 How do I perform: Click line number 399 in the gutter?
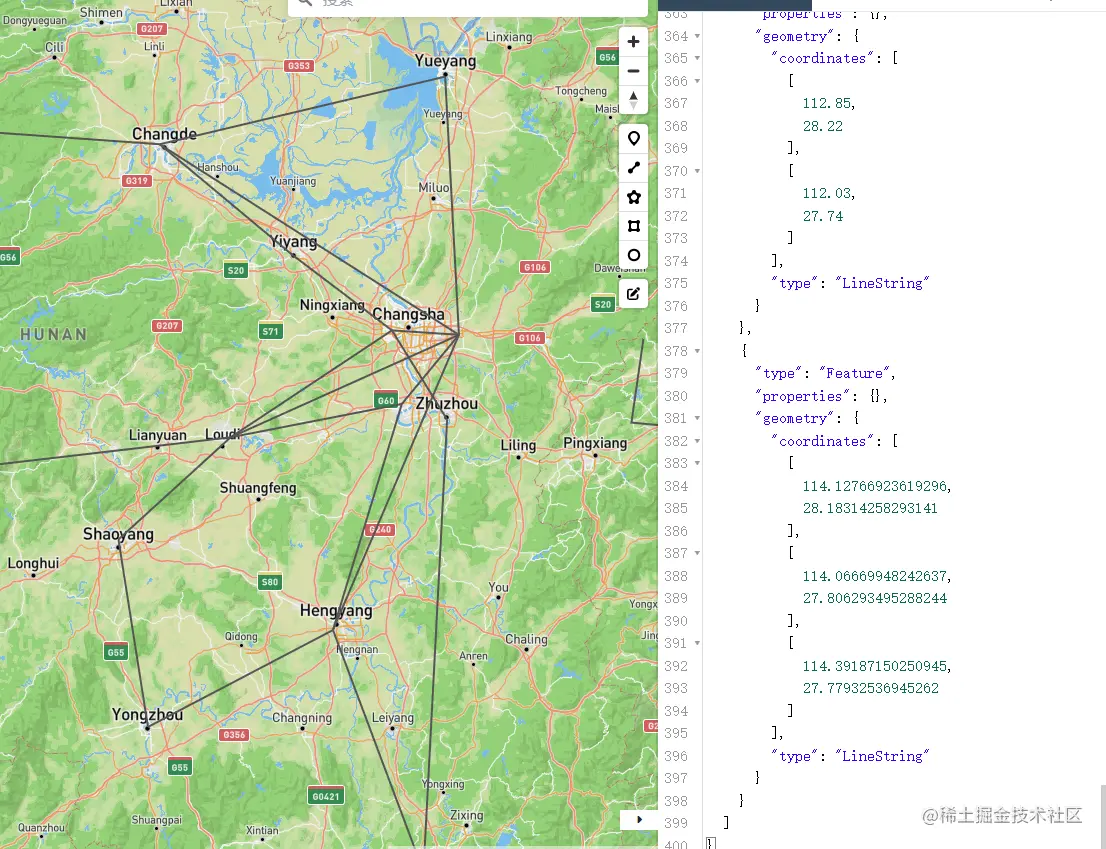click(x=676, y=823)
